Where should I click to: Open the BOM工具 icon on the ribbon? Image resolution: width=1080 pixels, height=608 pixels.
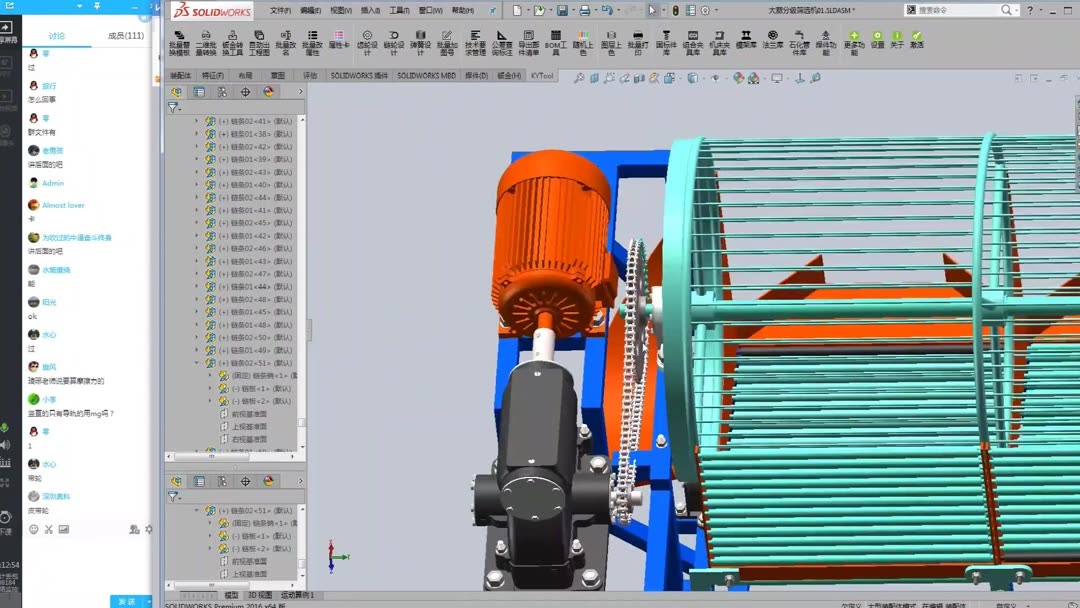pyautogui.click(x=557, y=42)
